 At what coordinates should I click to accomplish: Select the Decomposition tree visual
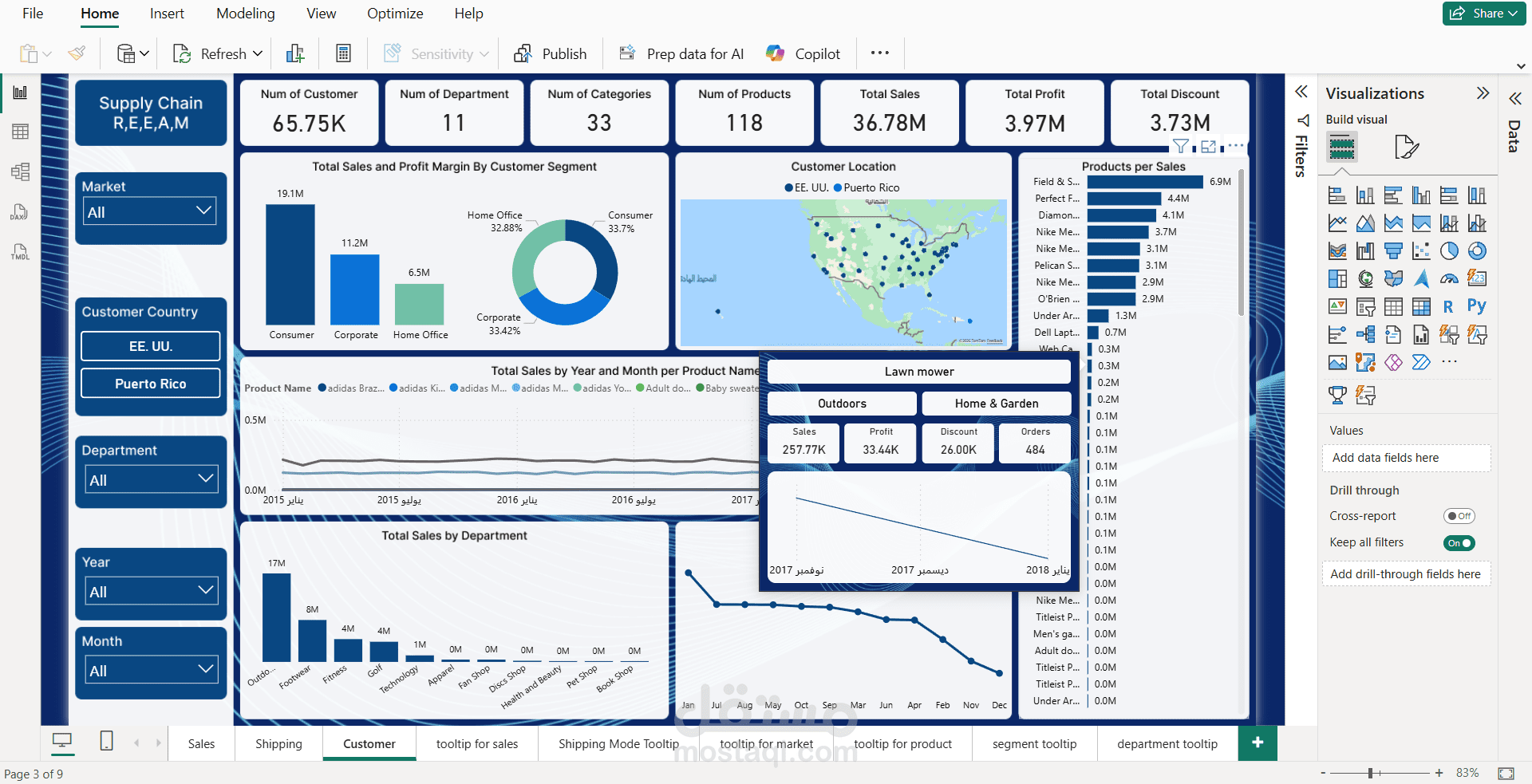[1365, 334]
